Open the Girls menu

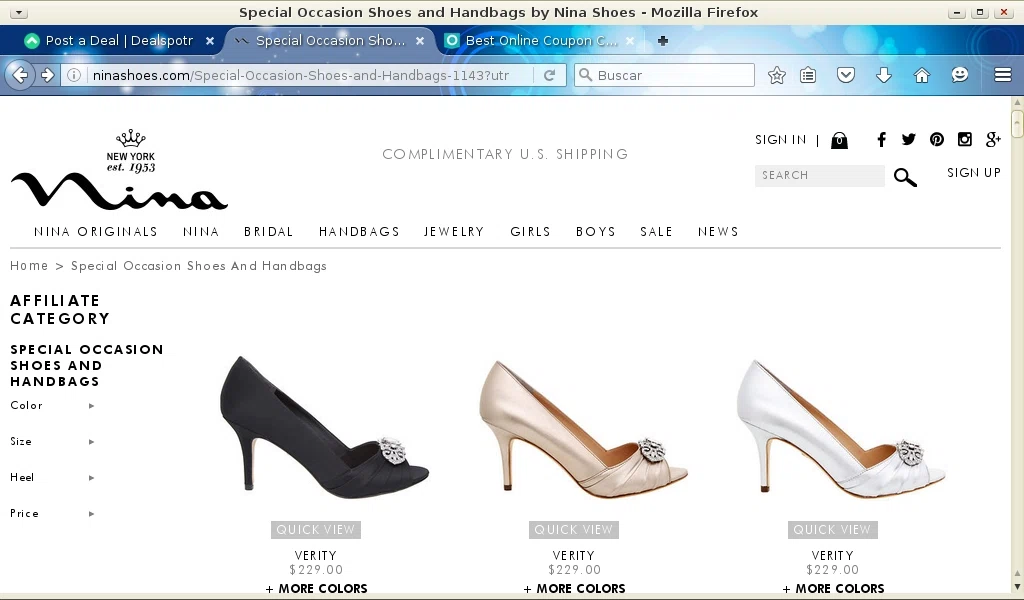[530, 232]
